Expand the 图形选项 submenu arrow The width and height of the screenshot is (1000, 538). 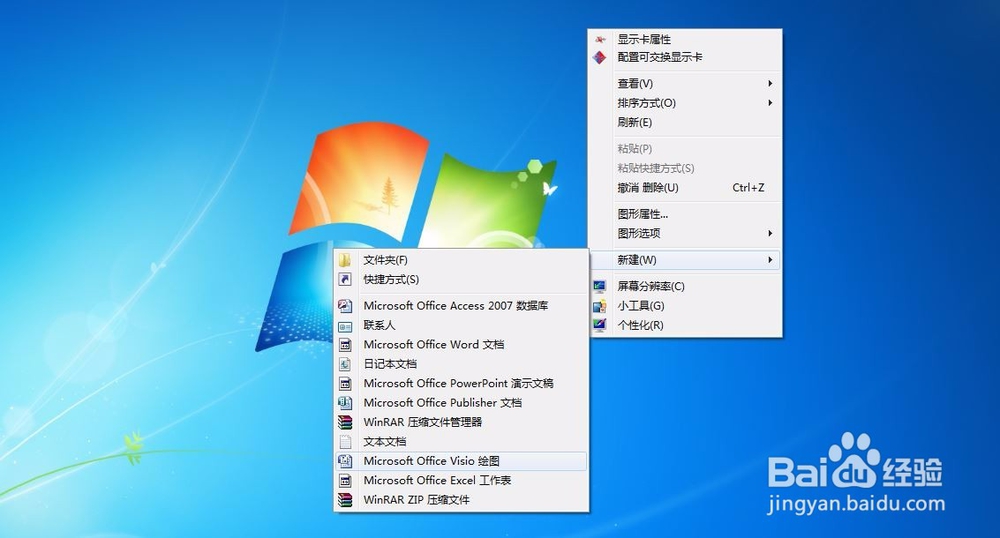point(770,233)
